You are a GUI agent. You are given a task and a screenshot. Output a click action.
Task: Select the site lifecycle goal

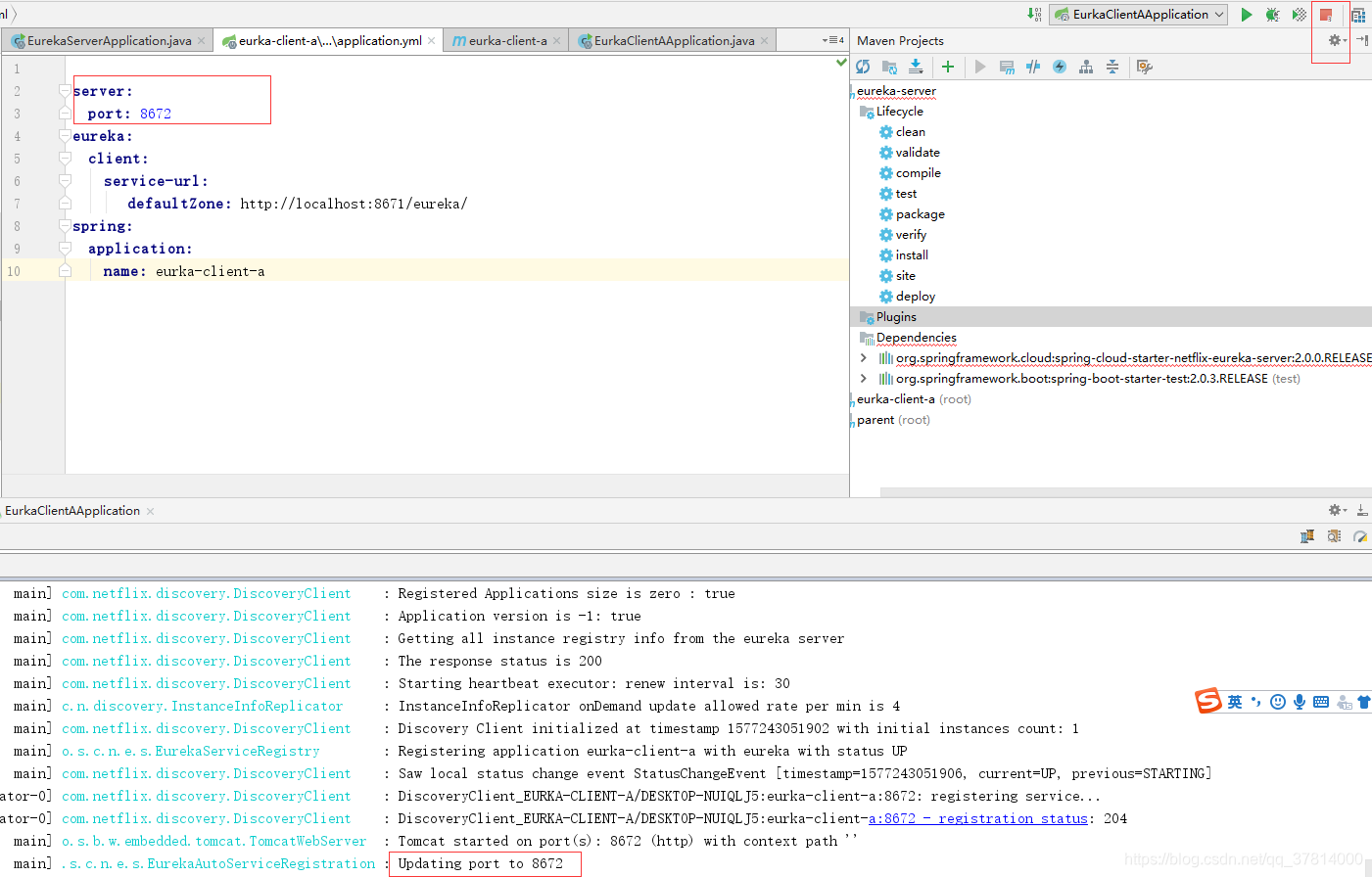905,276
